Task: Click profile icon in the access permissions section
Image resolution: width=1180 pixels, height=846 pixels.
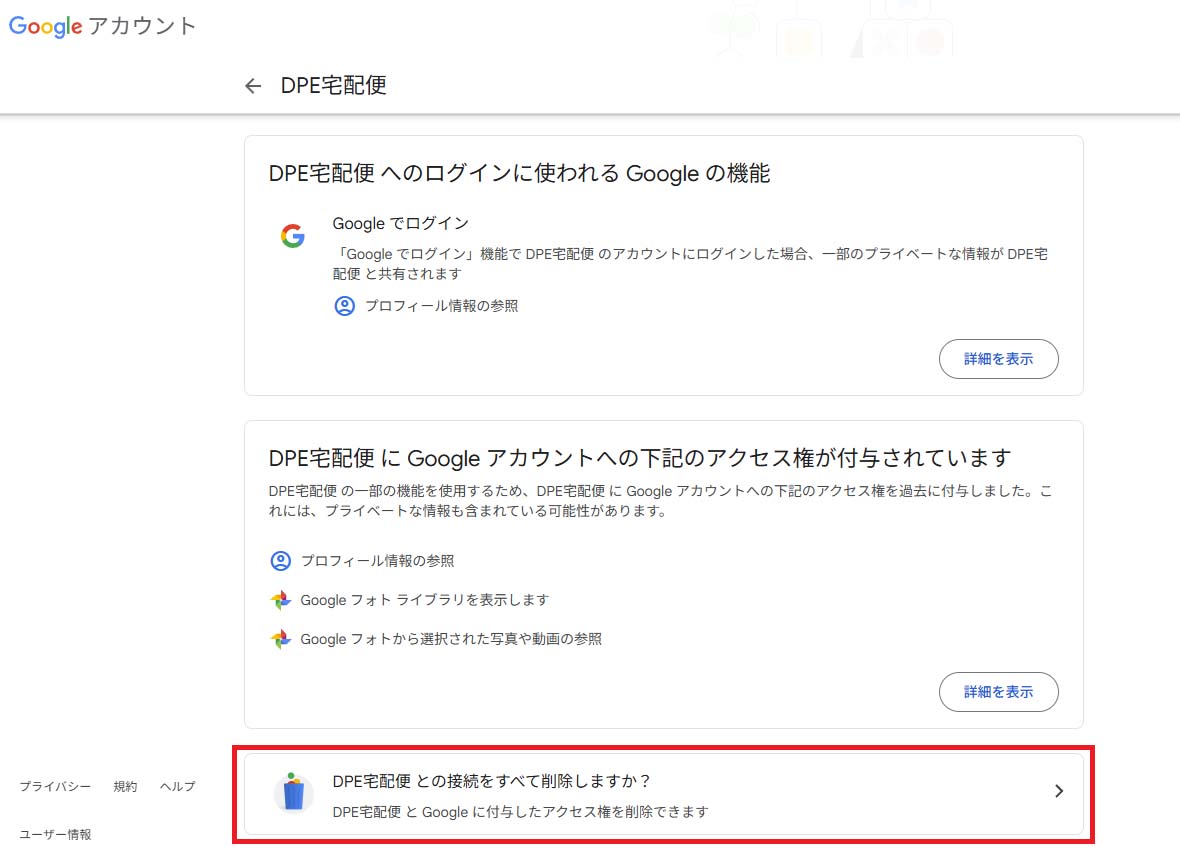Action: click(280, 561)
